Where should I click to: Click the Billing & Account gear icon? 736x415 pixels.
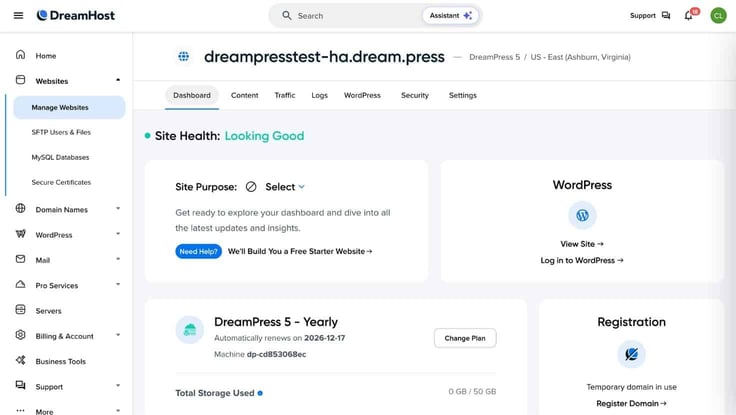(21, 335)
